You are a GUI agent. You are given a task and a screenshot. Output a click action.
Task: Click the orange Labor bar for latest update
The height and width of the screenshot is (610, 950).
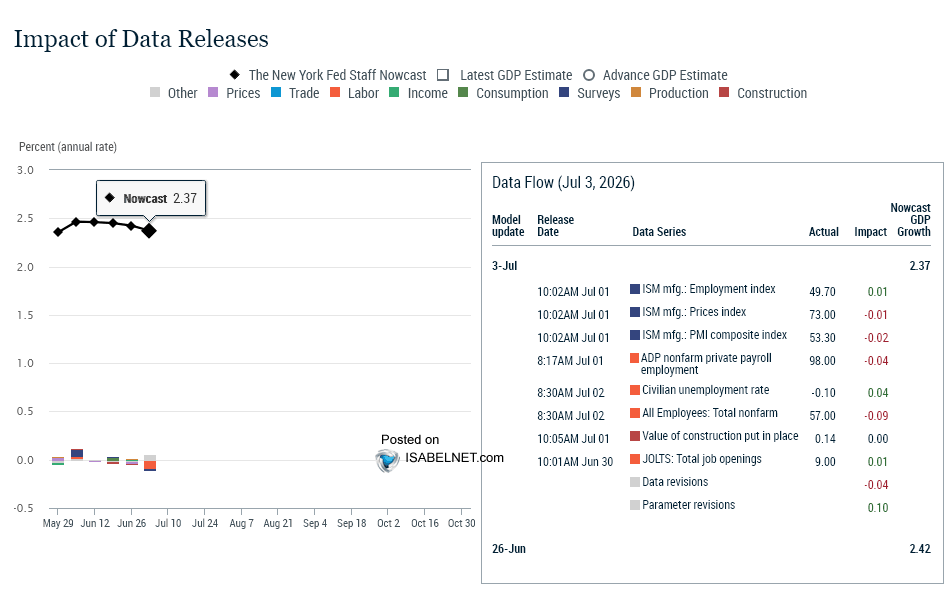coord(150,465)
